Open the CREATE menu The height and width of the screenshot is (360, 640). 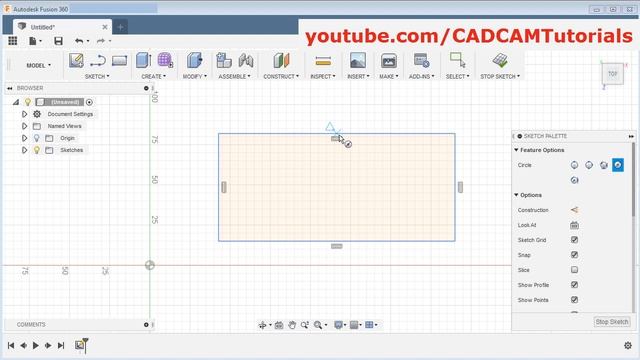[153, 76]
